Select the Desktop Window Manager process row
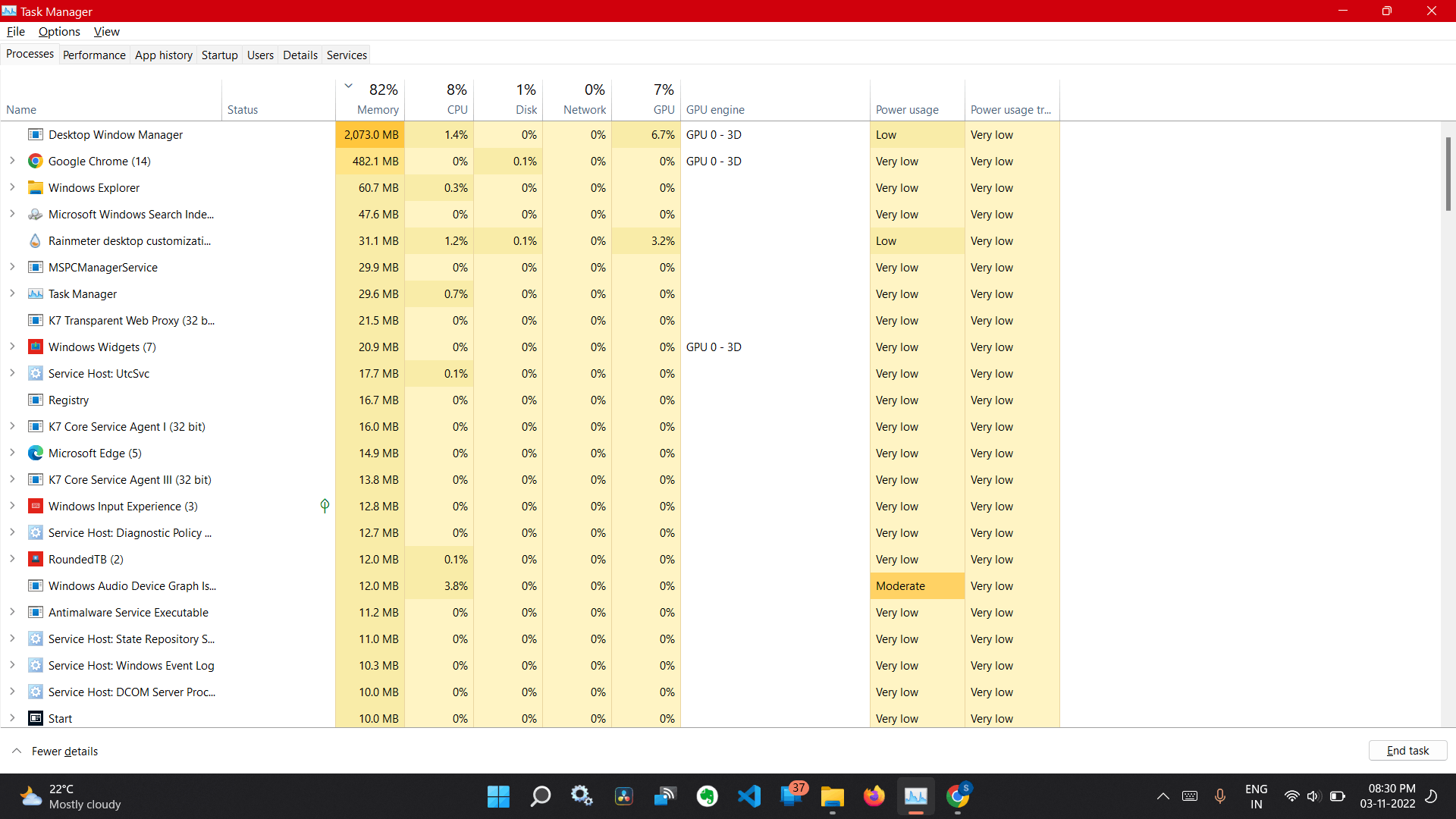The height and width of the screenshot is (819, 1456). (115, 135)
